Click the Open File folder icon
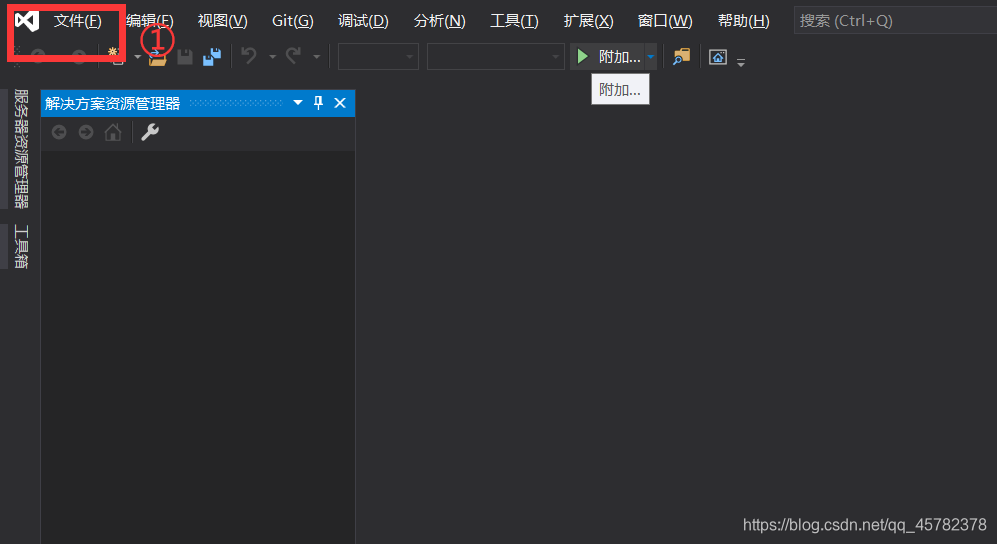Screen dimensions: 997x544 [157, 58]
